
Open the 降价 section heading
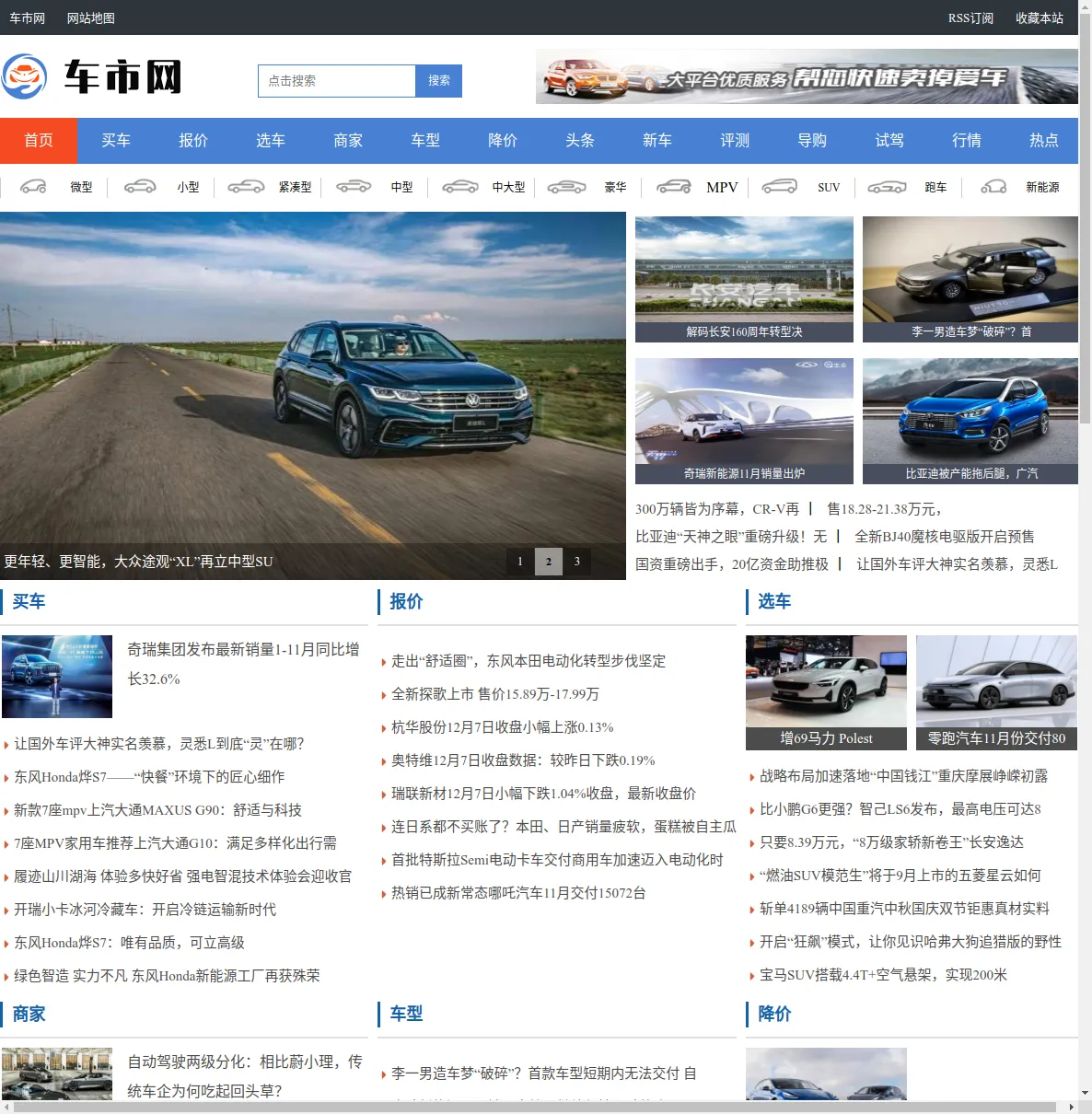(774, 1015)
